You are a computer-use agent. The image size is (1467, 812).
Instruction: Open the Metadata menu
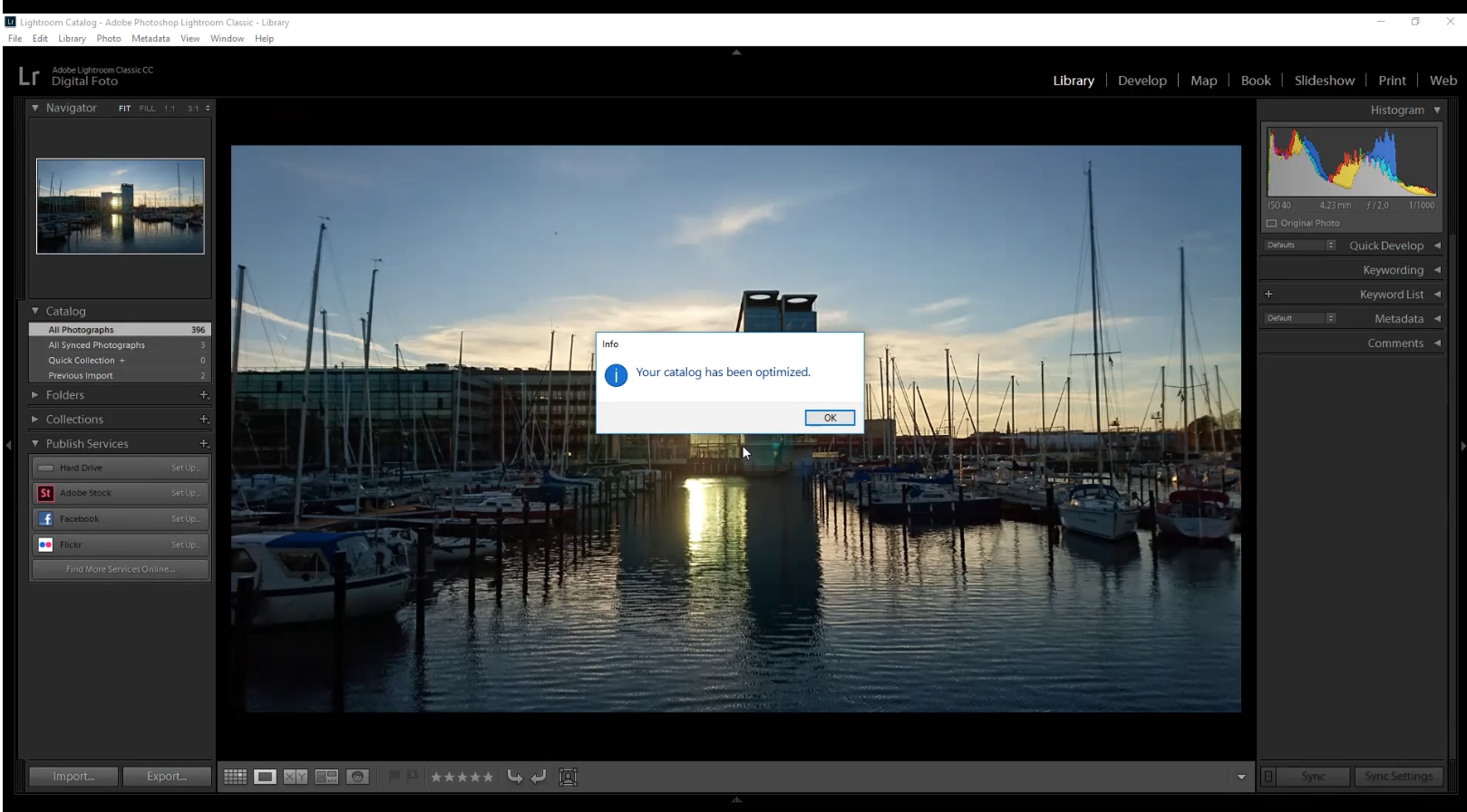(x=151, y=38)
